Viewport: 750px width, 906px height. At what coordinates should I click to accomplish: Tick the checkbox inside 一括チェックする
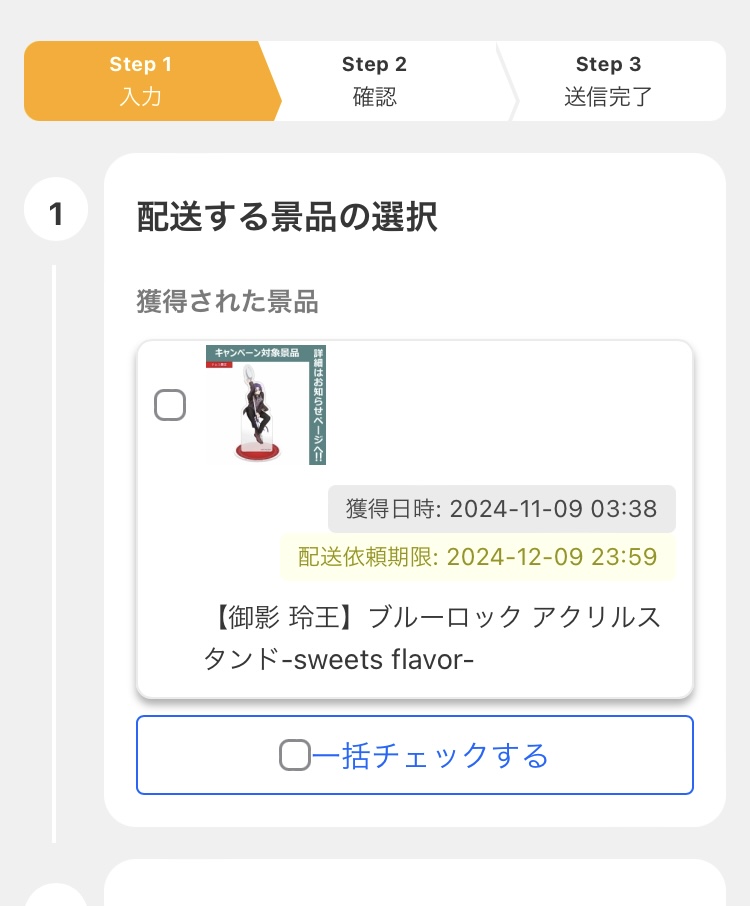pyautogui.click(x=295, y=755)
